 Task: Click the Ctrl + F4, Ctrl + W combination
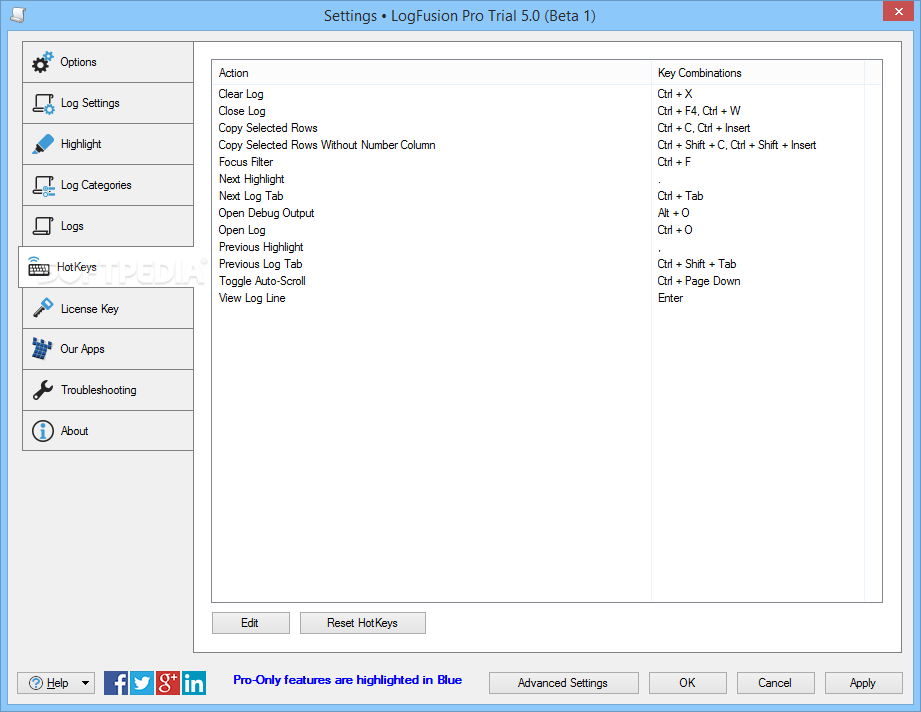pyautogui.click(x=699, y=111)
